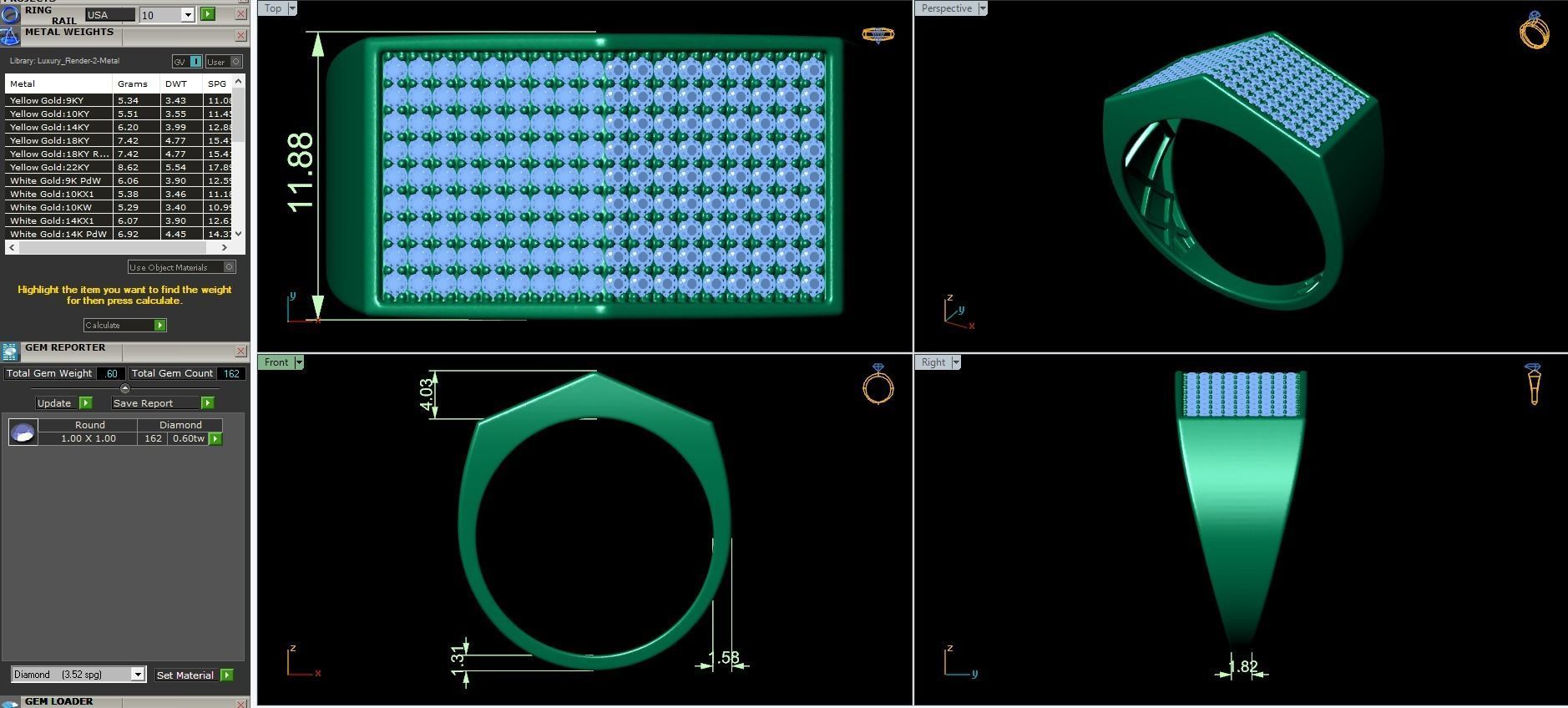The height and width of the screenshot is (708, 1568).
Task: Click the green arrow beside Update
Action: click(x=85, y=402)
